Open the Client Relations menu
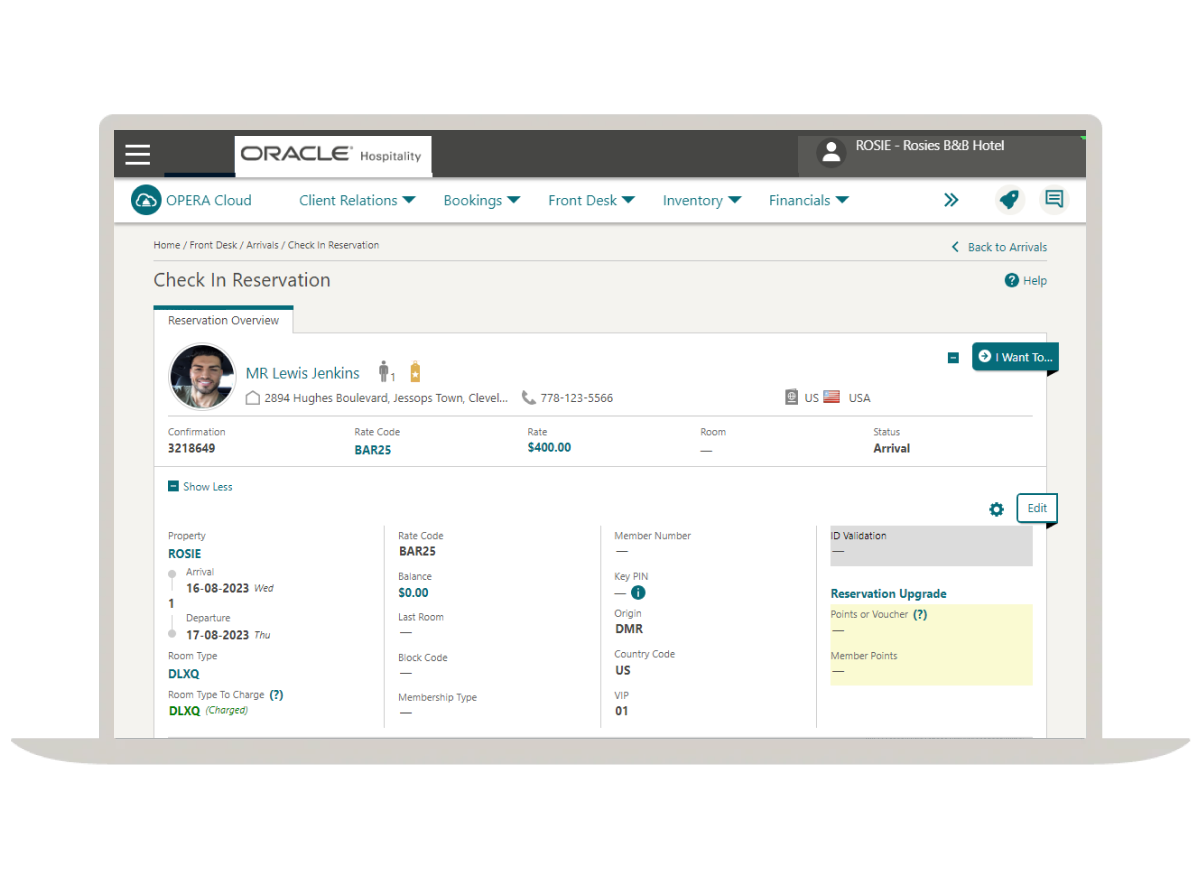1200x880 pixels. point(356,200)
